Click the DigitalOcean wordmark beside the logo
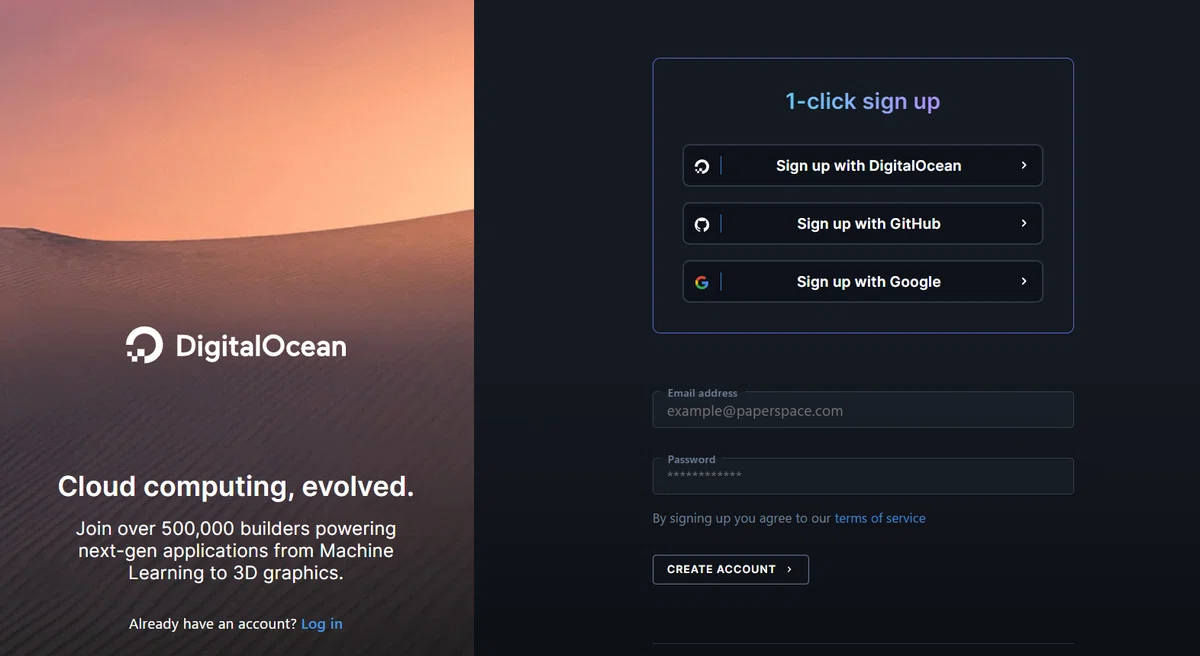The height and width of the screenshot is (656, 1200). point(261,346)
